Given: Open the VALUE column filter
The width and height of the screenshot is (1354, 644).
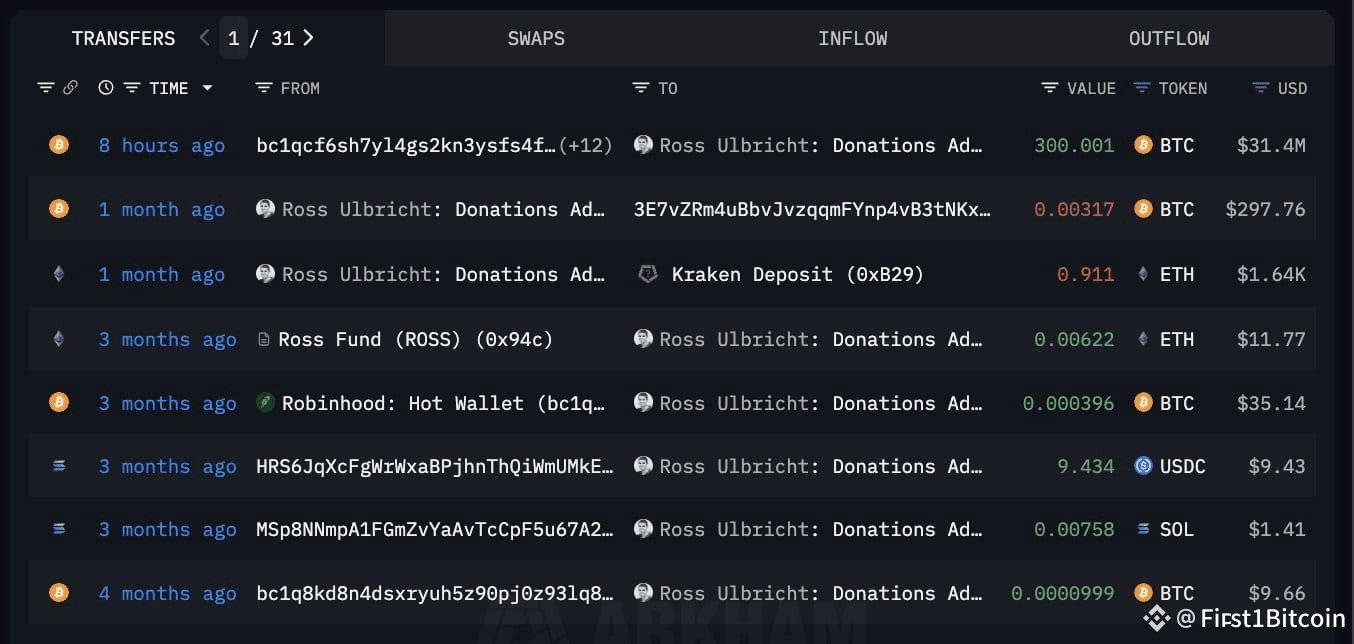Looking at the screenshot, I should click(1050, 88).
